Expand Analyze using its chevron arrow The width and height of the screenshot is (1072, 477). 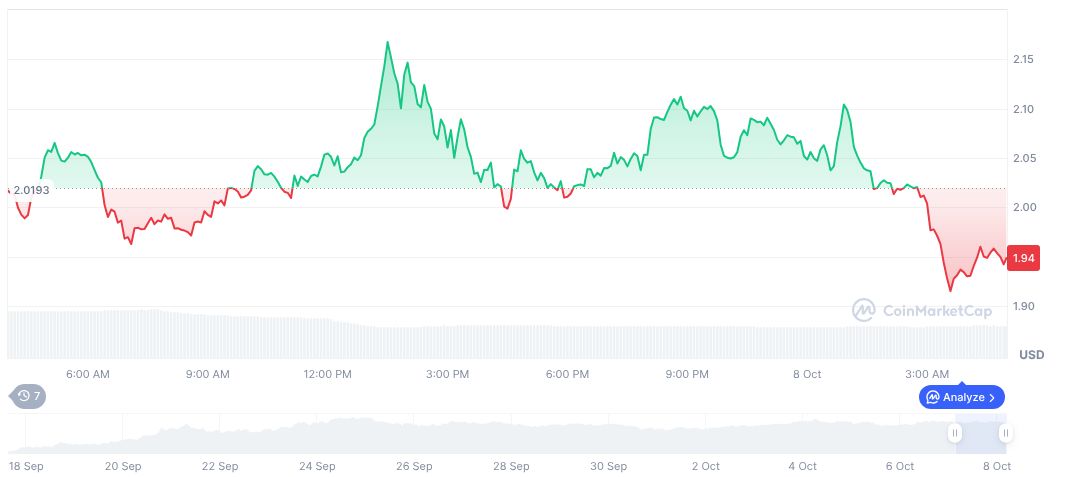[992, 397]
